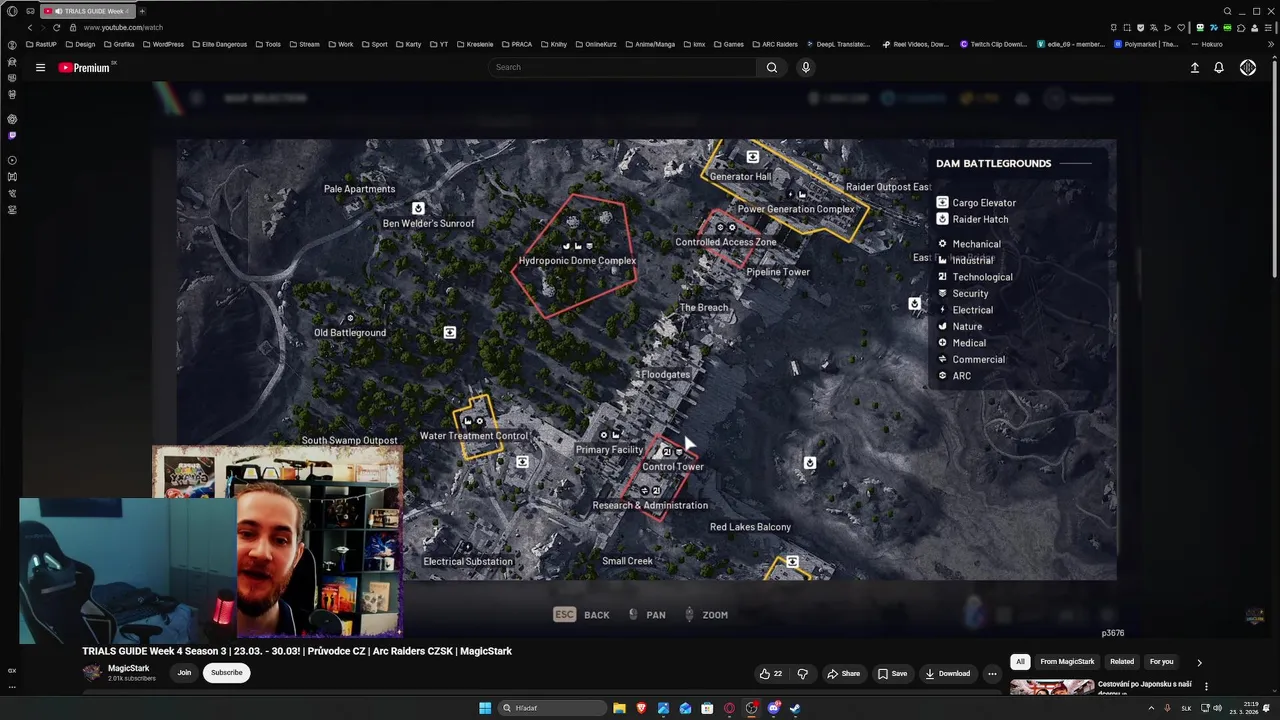Join the MagicStark channel membership
This screenshot has height=720, width=1280.
pos(184,673)
